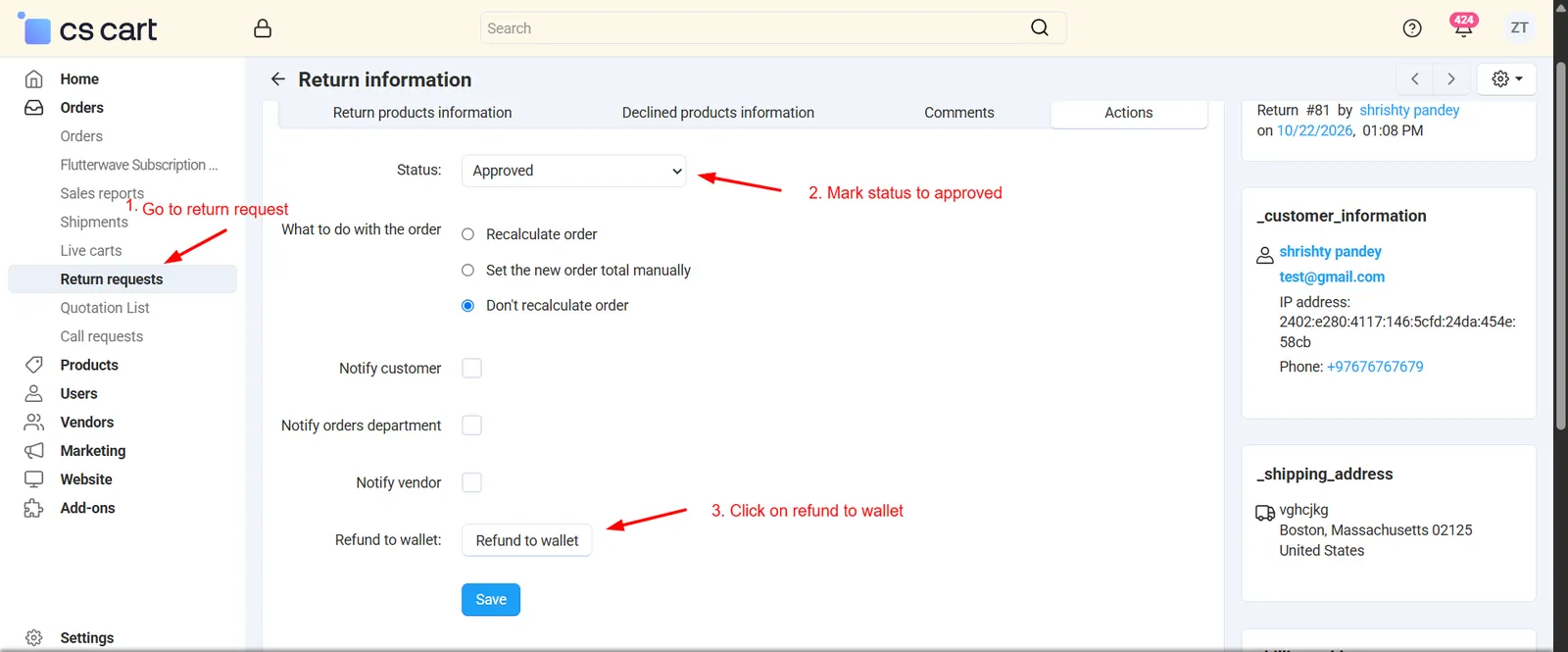Image resolution: width=1568 pixels, height=652 pixels.
Task: Open shrishty pandey customer profile link
Action: click(1330, 252)
